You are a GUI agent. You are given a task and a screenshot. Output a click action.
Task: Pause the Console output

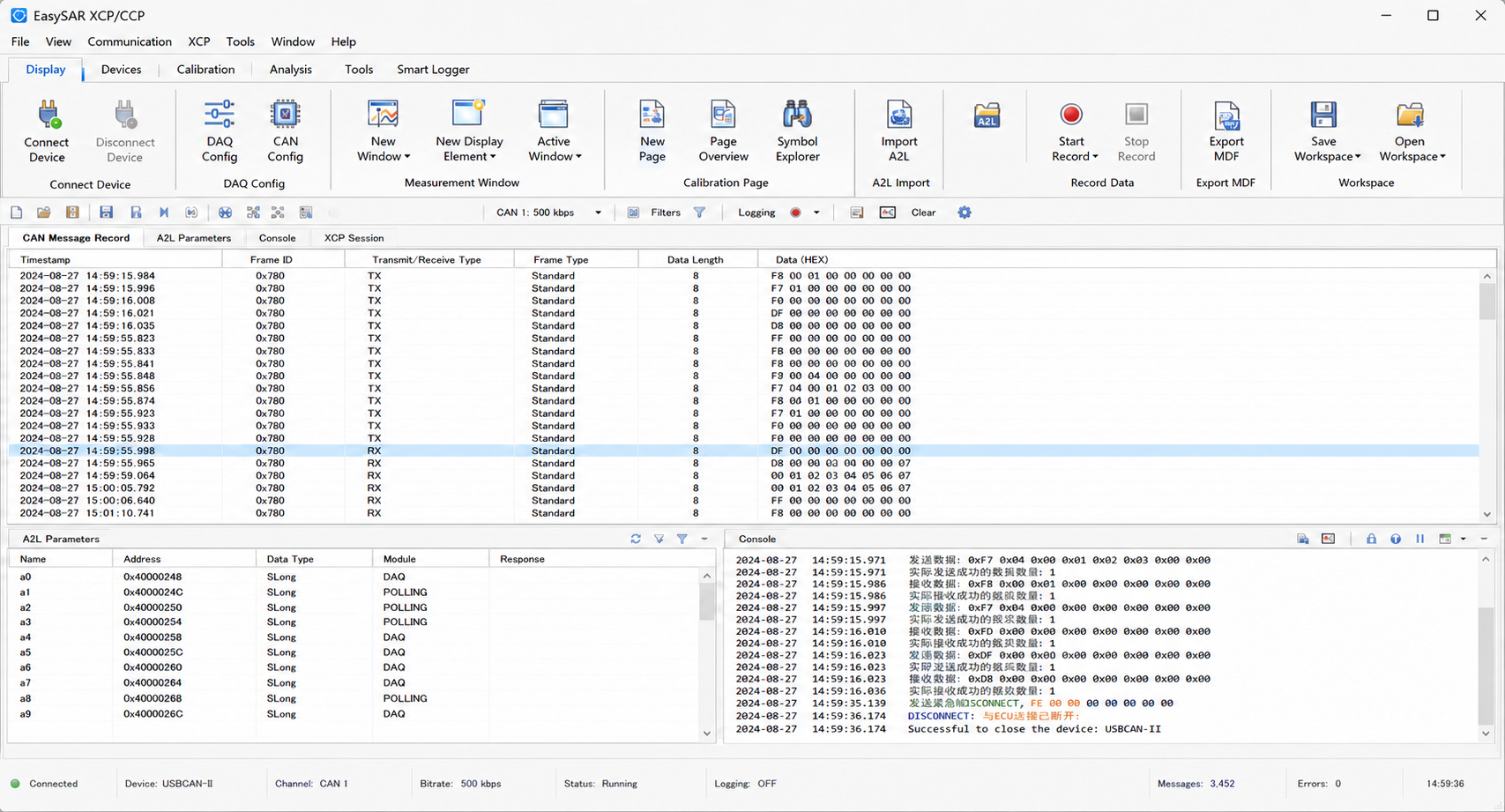[x=1419, y=539]
